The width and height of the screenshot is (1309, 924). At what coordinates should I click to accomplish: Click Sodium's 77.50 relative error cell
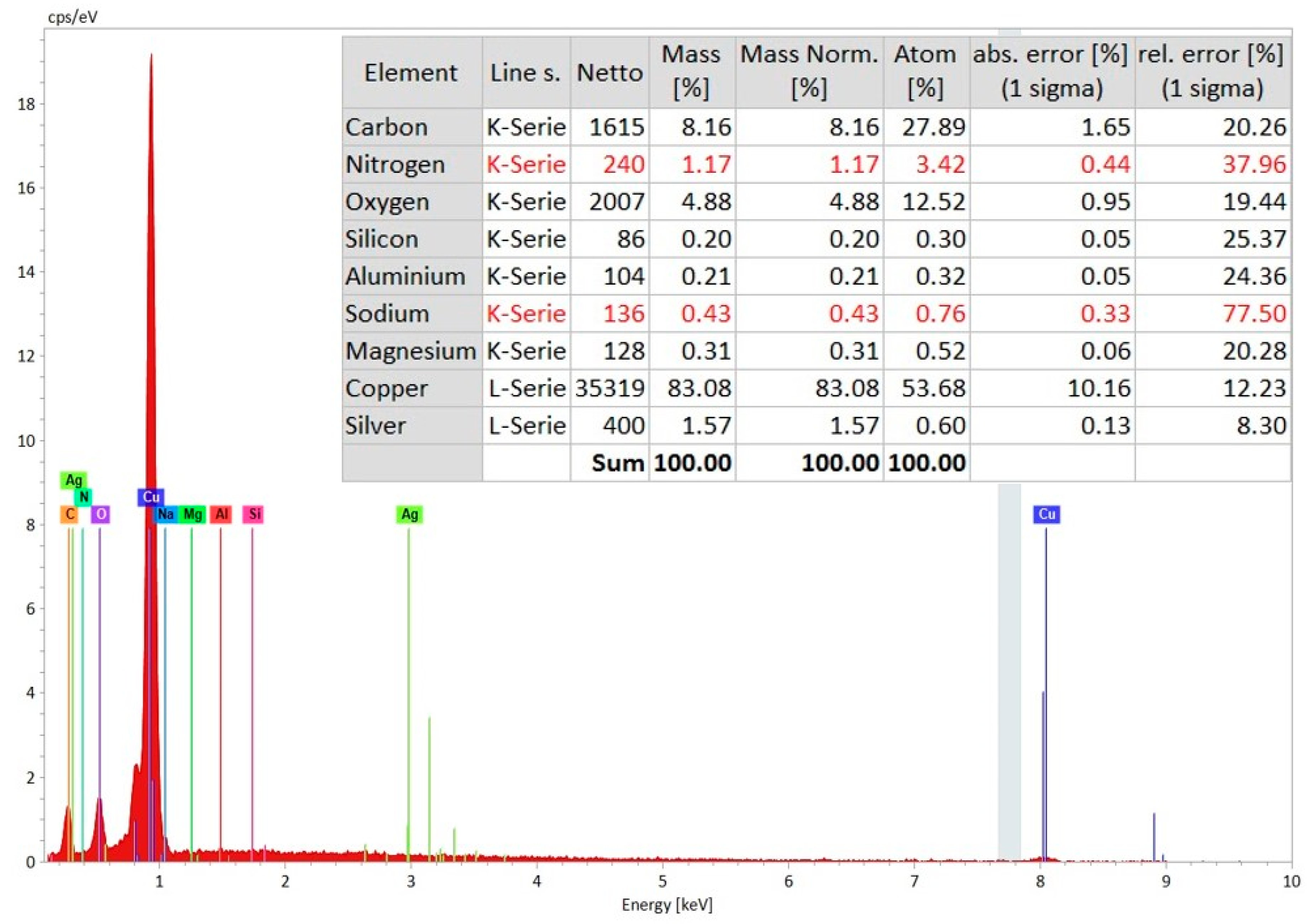(1254, 313)
